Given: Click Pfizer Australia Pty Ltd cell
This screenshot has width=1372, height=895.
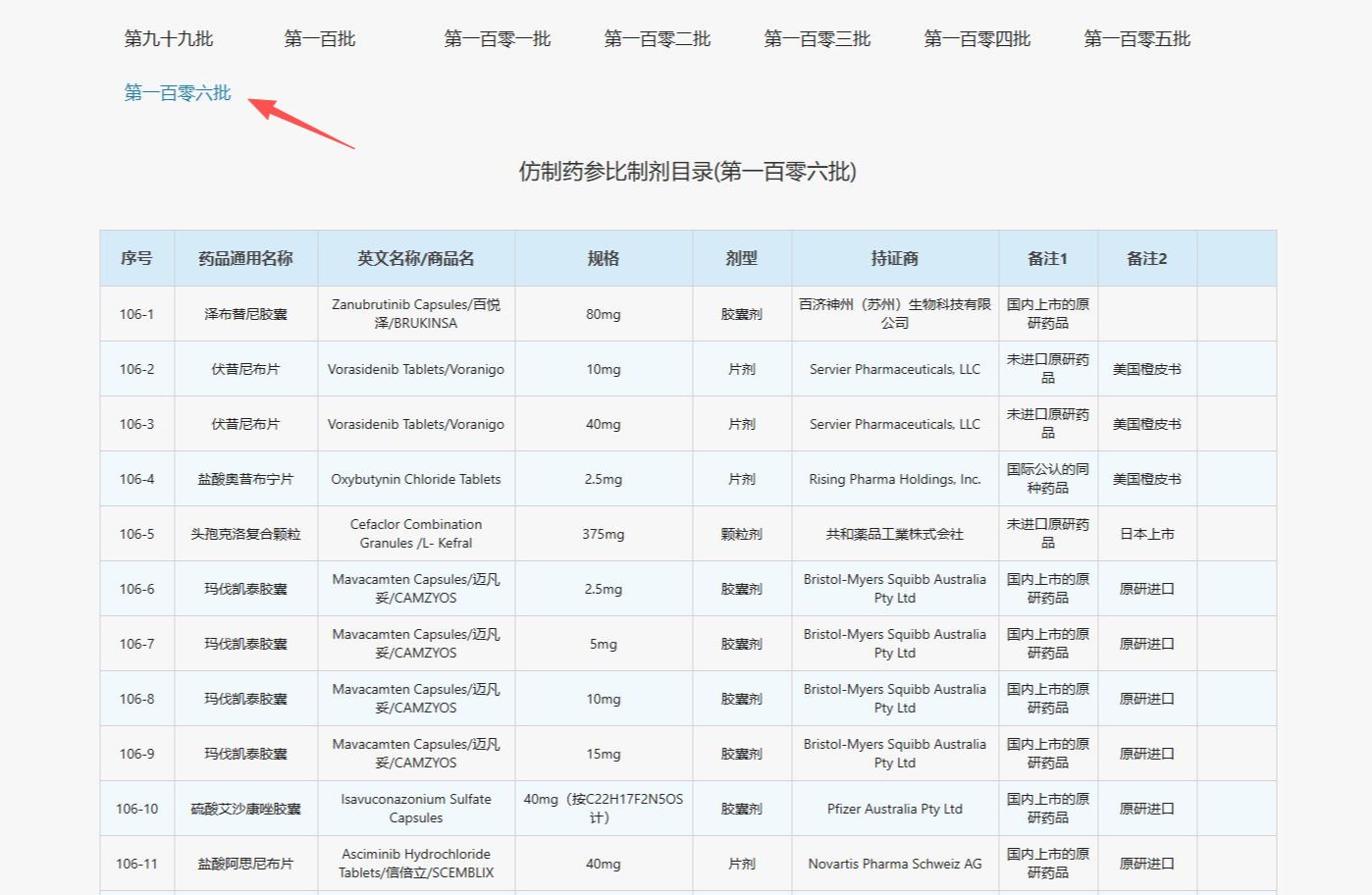Looking at the screenshot, I should [x=895, y=809].
